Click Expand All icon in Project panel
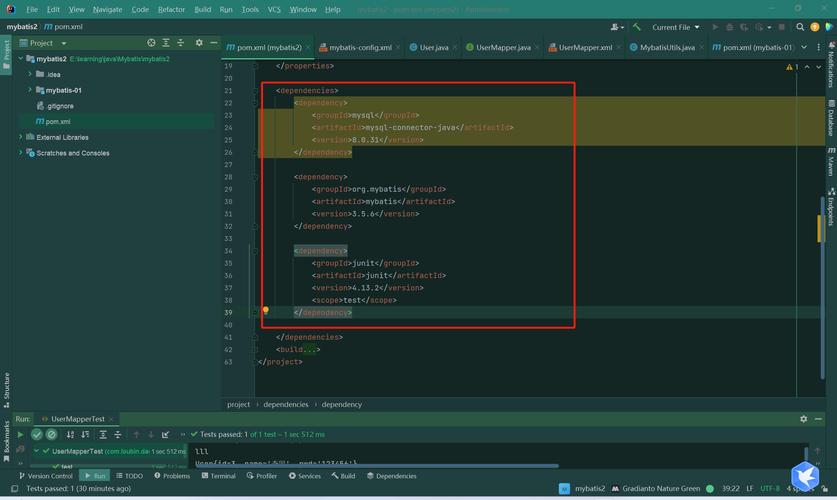This screenshot has width=837, height=500. click(x=166, y=43)
